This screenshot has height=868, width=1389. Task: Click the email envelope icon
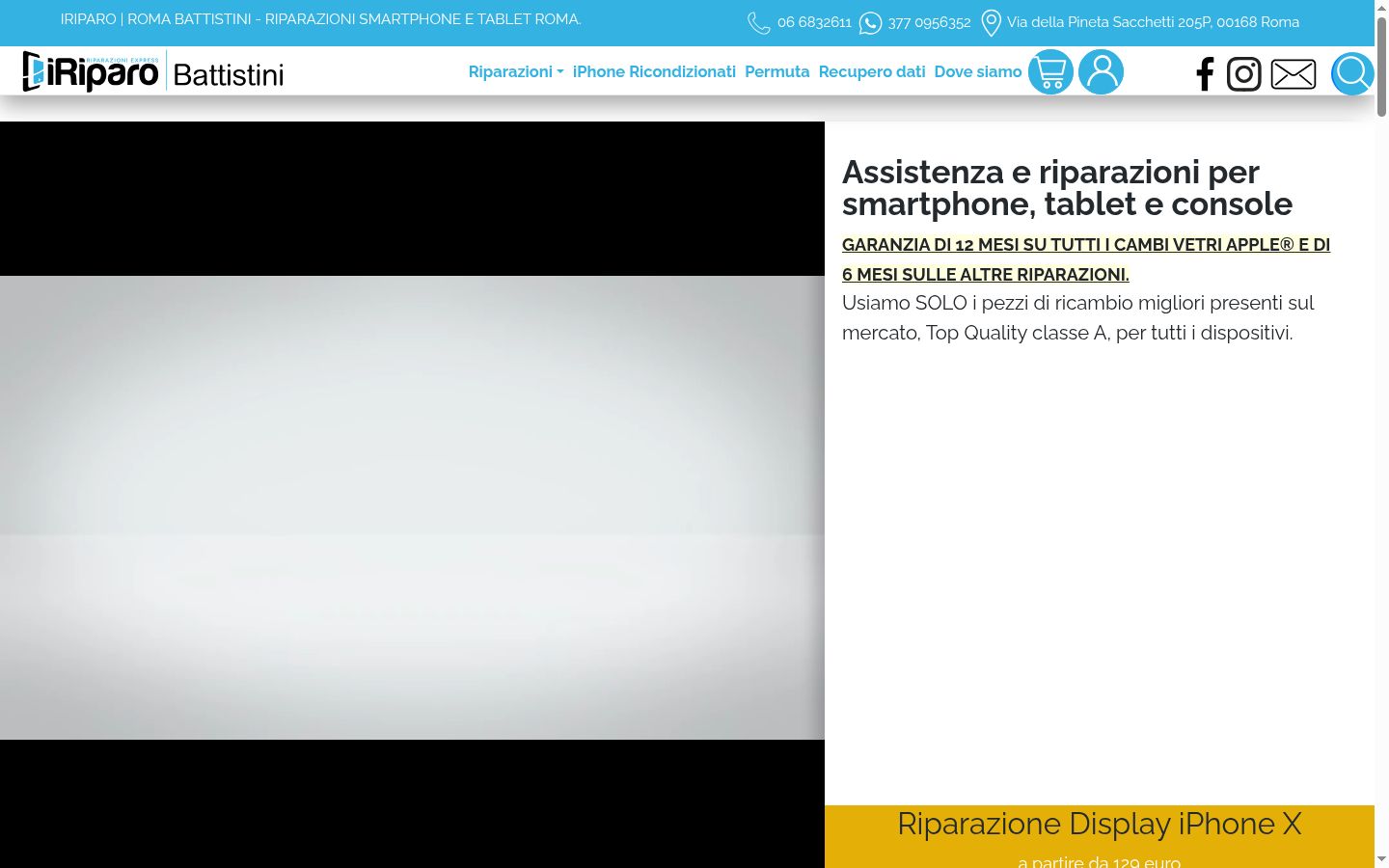pos(1294,73)
